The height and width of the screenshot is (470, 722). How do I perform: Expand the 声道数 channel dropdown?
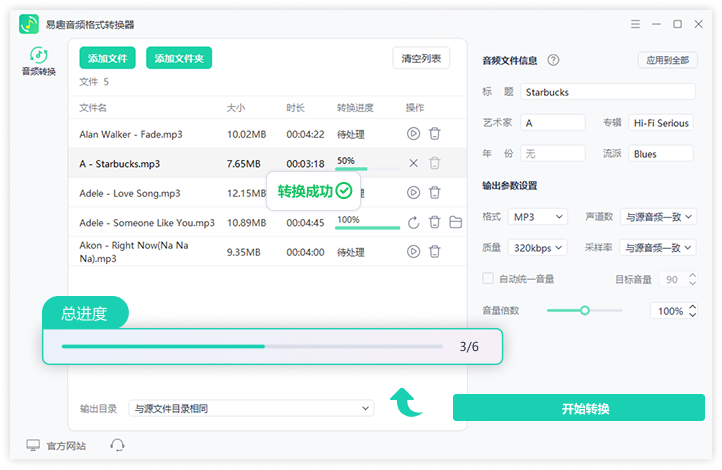coord(659,216)
